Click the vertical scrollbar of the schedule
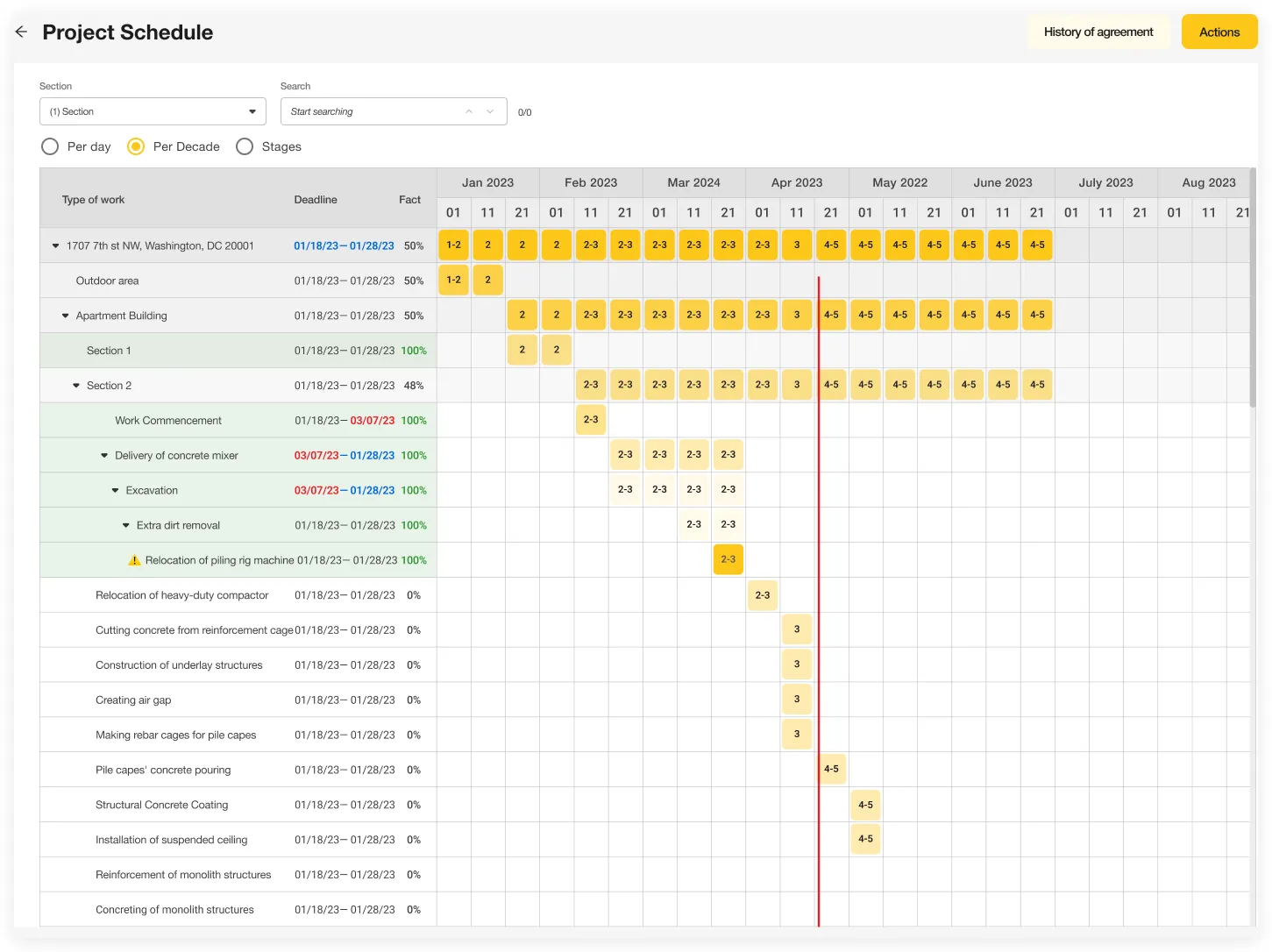 pyautogui.click(x=1253, y=287)
